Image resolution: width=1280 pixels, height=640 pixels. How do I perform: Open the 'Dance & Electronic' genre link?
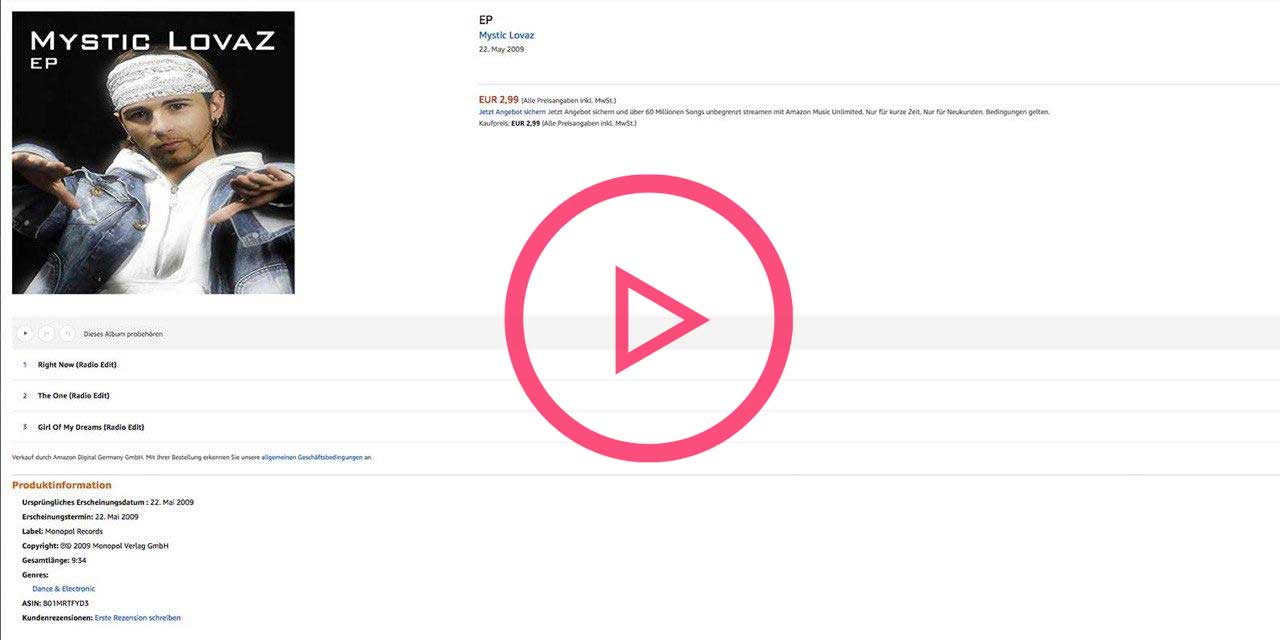(64, 589)
